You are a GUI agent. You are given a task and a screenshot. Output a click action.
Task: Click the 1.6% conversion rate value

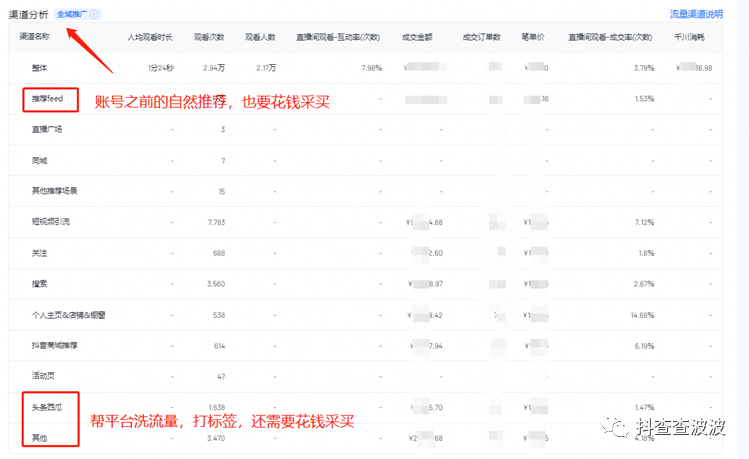(x=646, y=253)
